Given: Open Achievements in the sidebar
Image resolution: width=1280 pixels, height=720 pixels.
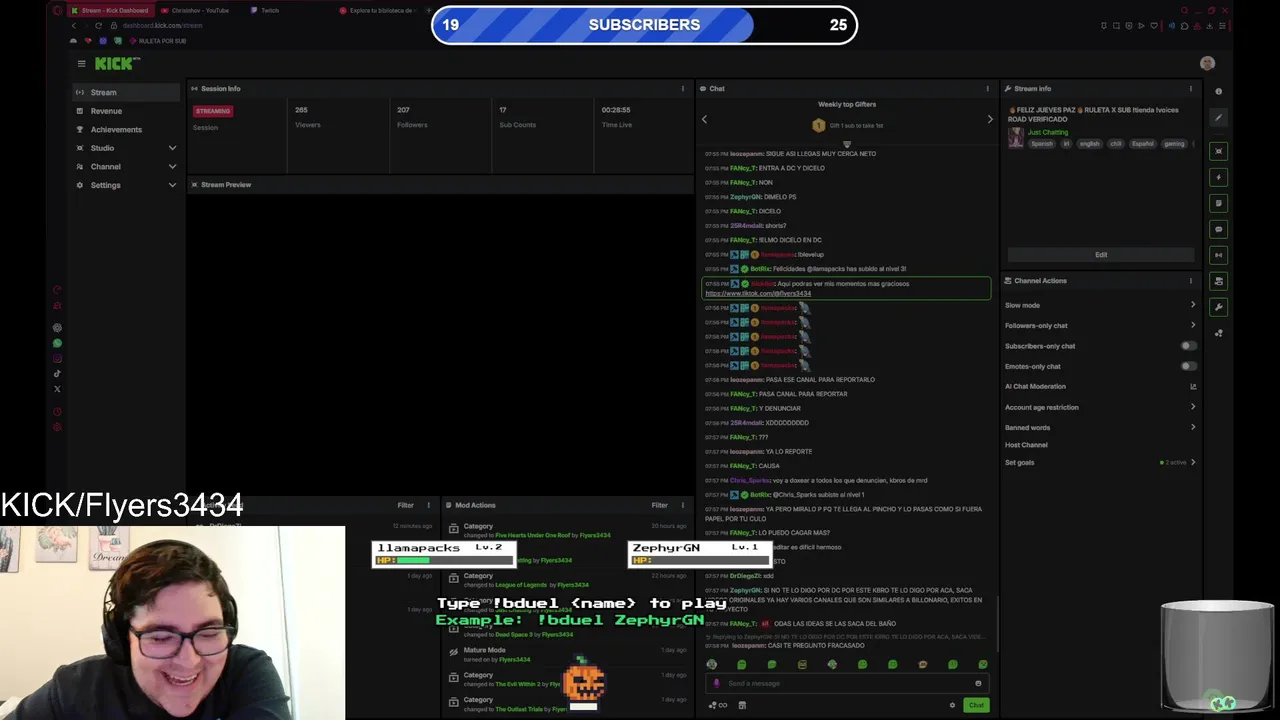Looking at the screenshot, I should [126, 129].
